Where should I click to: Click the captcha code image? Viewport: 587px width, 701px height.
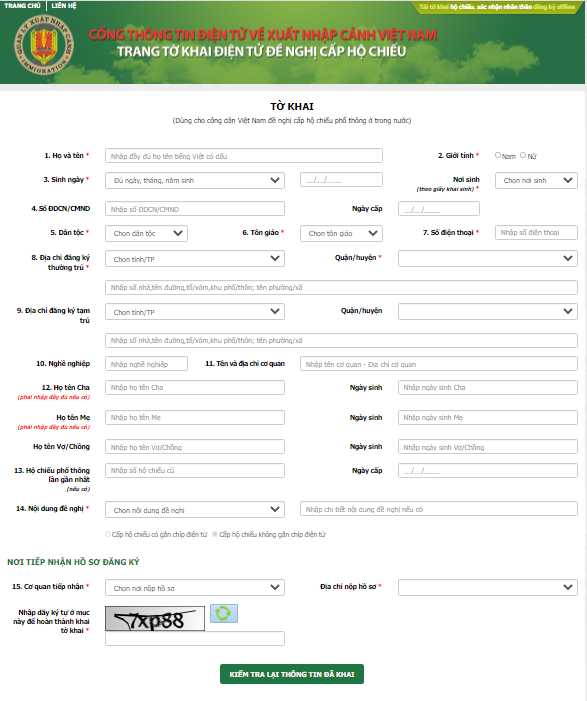click(155, 618)
